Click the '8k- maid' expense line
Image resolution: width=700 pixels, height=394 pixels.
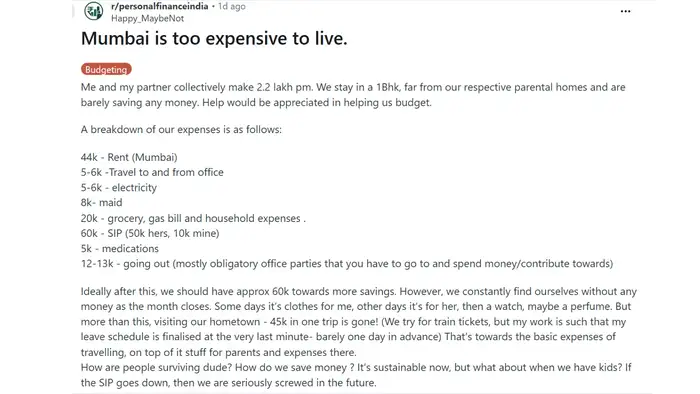coord(101,203)
